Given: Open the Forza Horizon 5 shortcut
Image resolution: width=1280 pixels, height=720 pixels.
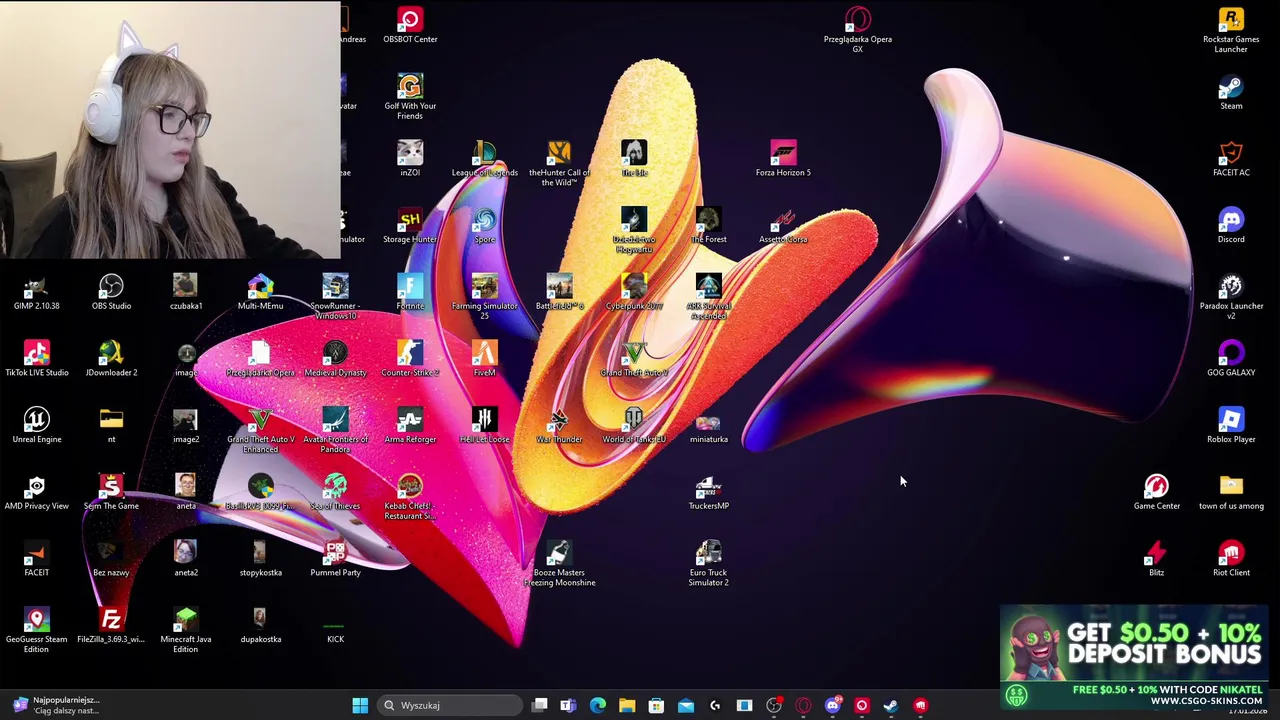Looking at the screenshot, I should tap(783, 159).
